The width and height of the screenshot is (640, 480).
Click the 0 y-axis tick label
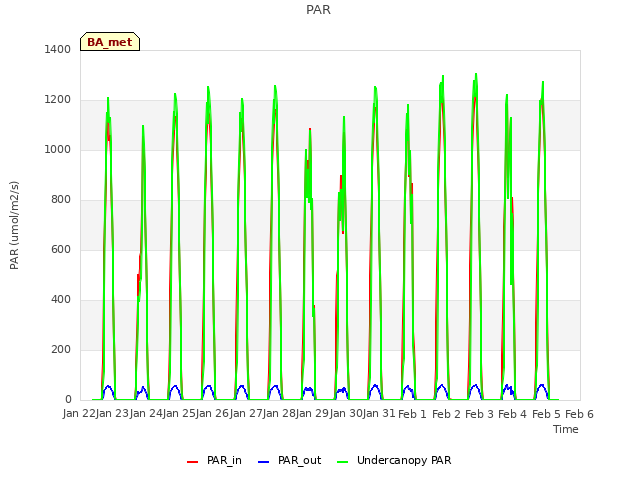[68, 399]
